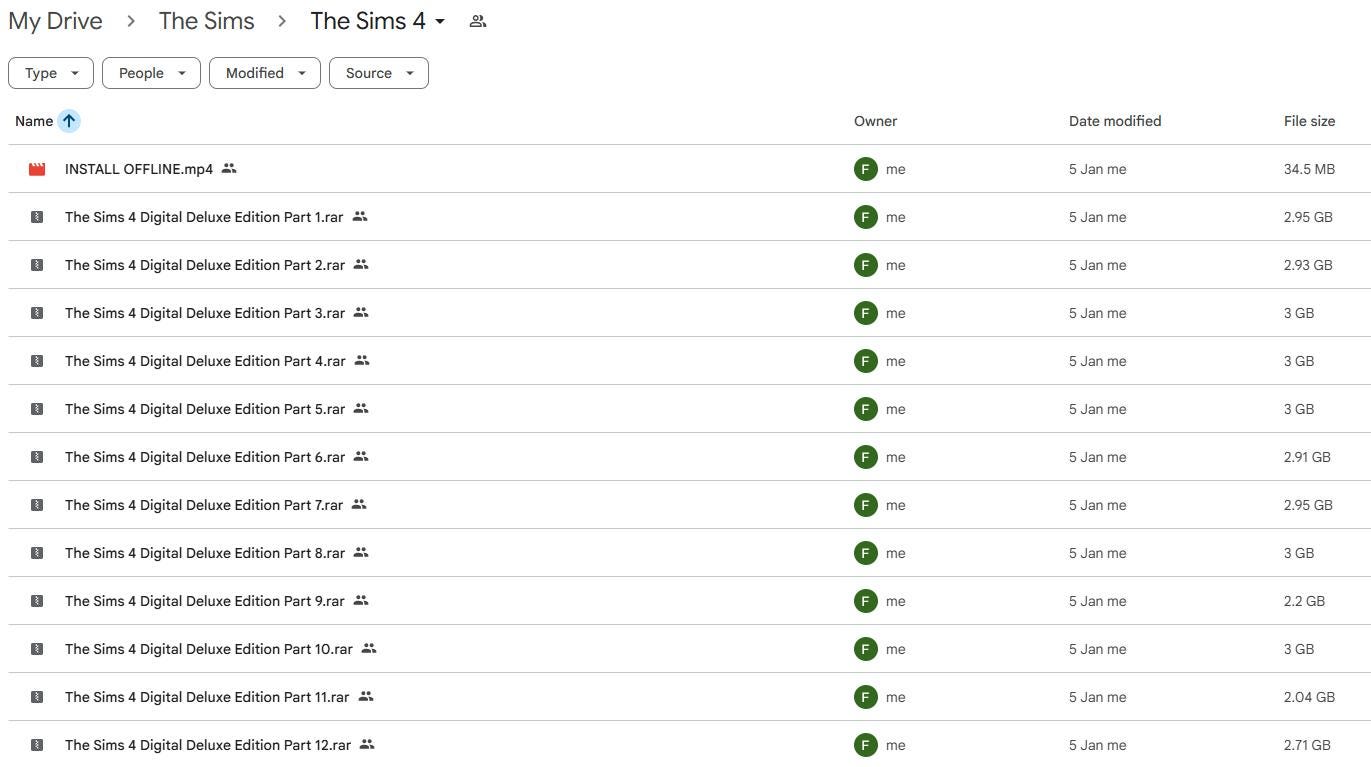1371x767 pixels.
Task: Open the Source filter
Action: [378, 72]
